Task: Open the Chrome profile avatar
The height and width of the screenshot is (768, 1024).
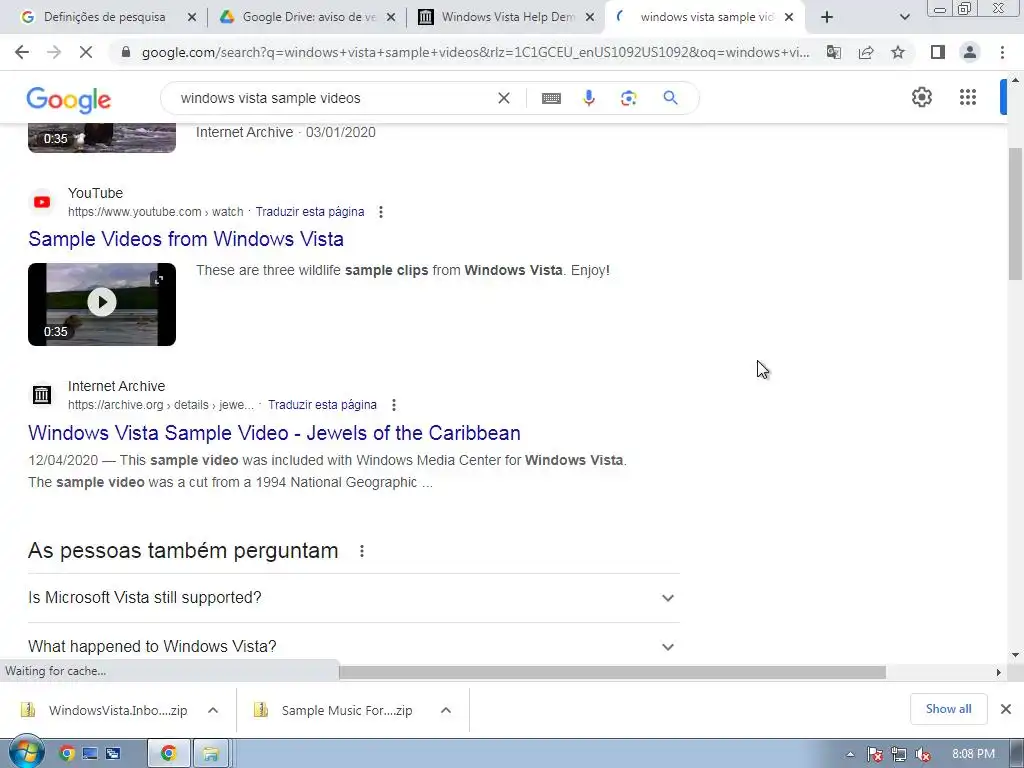Action: click(970, 52)
